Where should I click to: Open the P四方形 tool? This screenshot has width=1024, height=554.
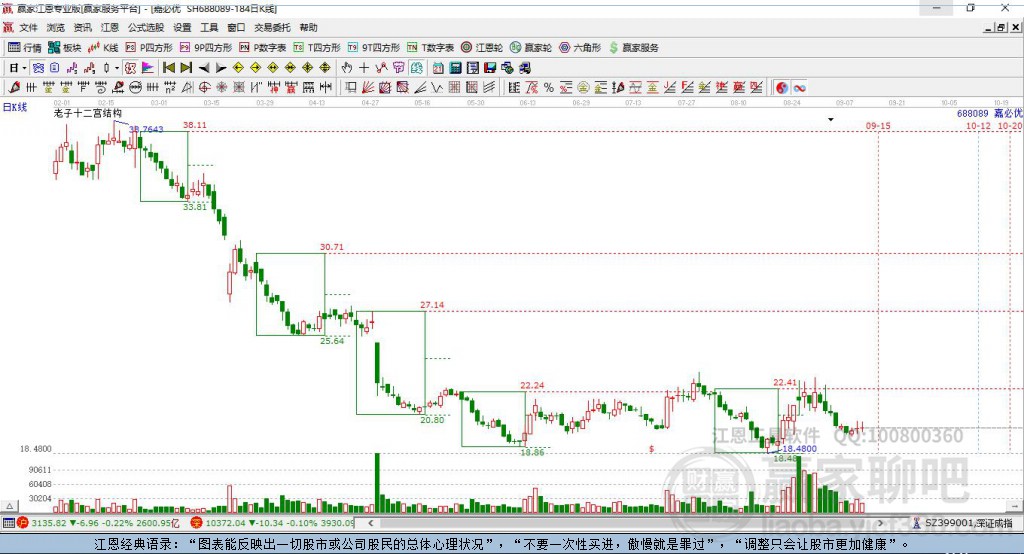(149, 48)
